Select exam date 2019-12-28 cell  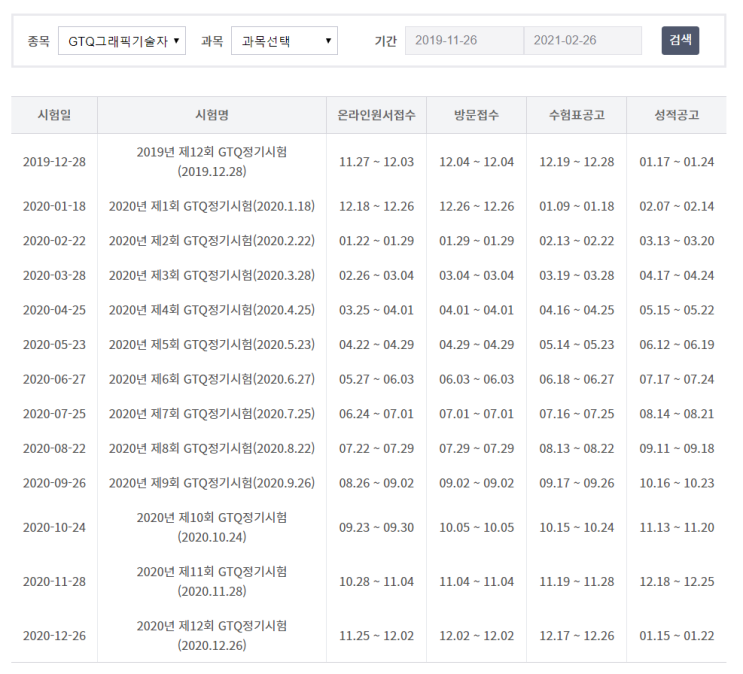(x=54, y=162)
